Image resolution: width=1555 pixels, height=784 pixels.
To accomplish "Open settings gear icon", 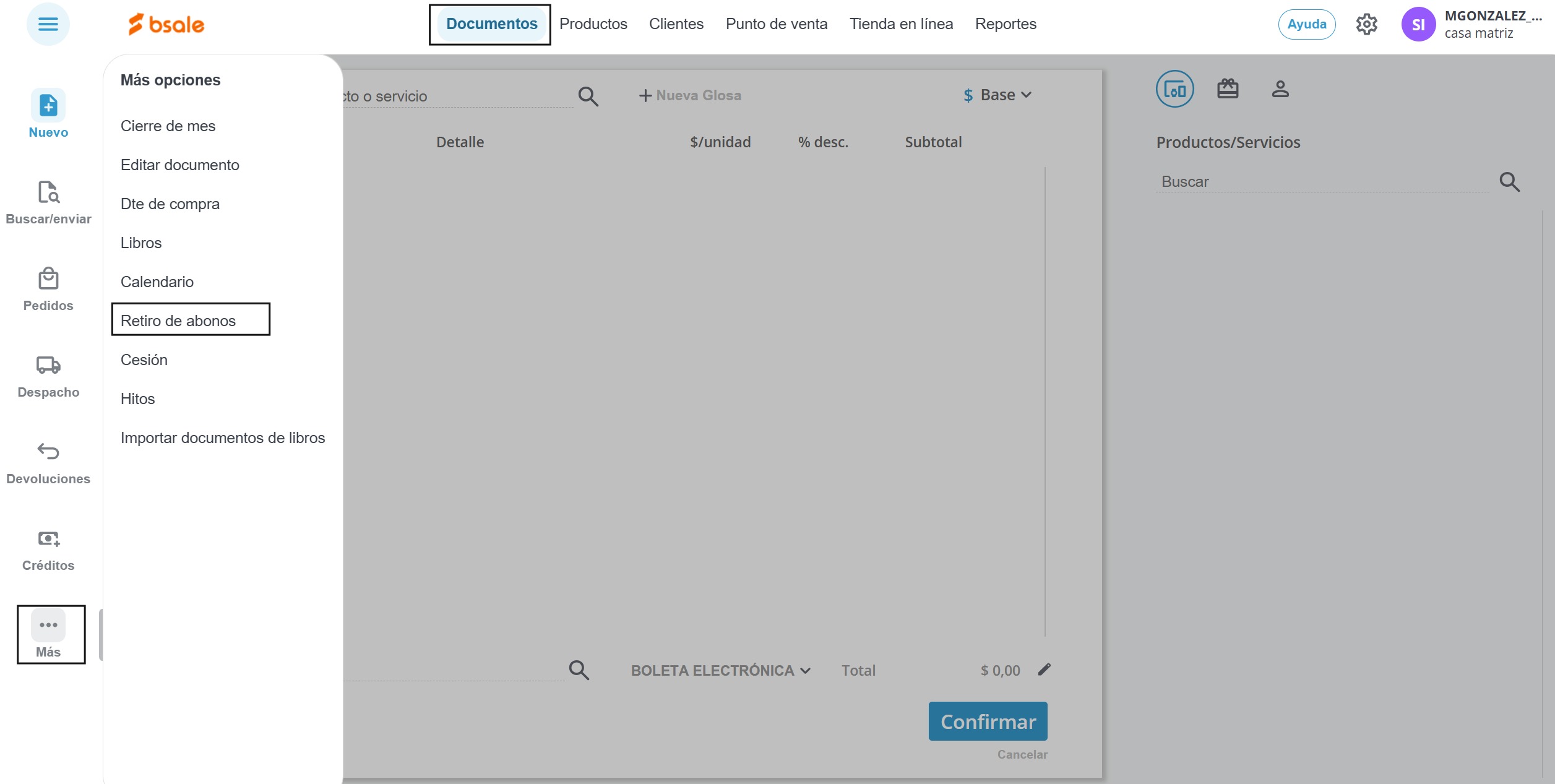I will pyautogui.click(x=1366, y=24).
